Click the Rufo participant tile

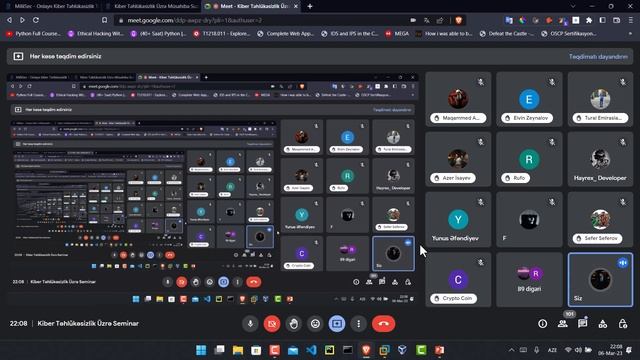[x=529, y=159]
